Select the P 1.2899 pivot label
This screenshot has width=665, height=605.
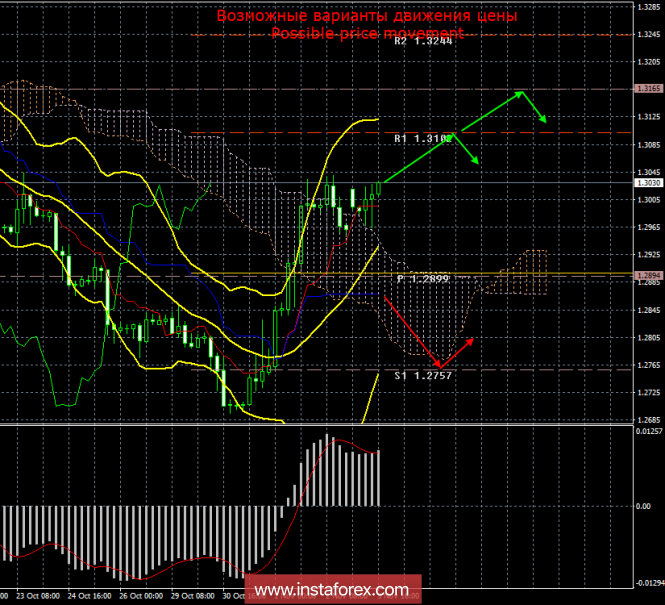(x=423, y=279)
